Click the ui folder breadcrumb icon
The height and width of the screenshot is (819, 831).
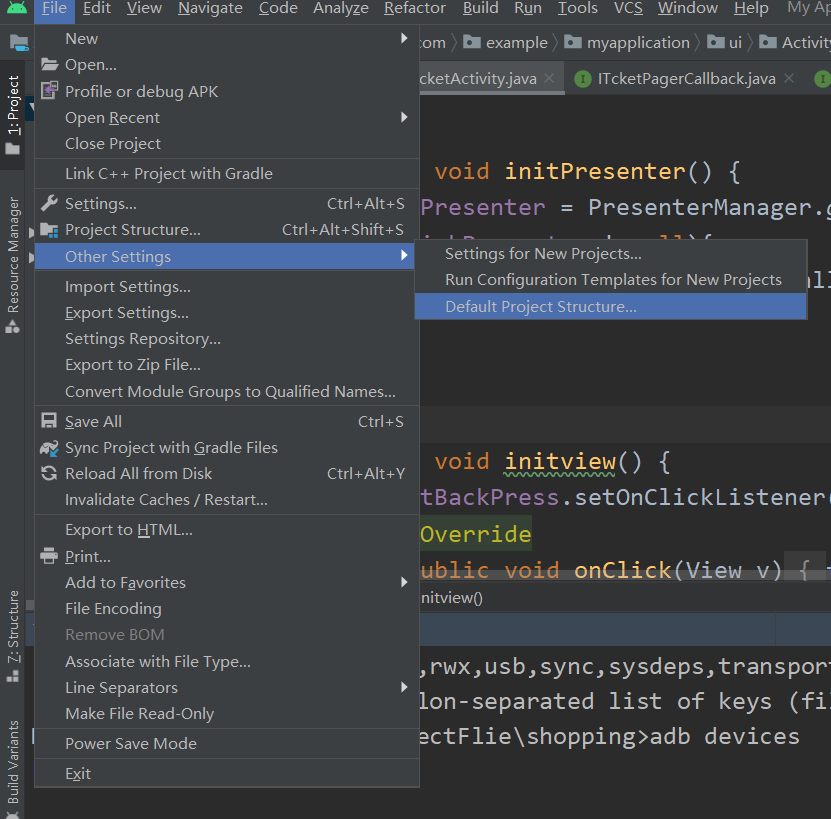[715, 42]
